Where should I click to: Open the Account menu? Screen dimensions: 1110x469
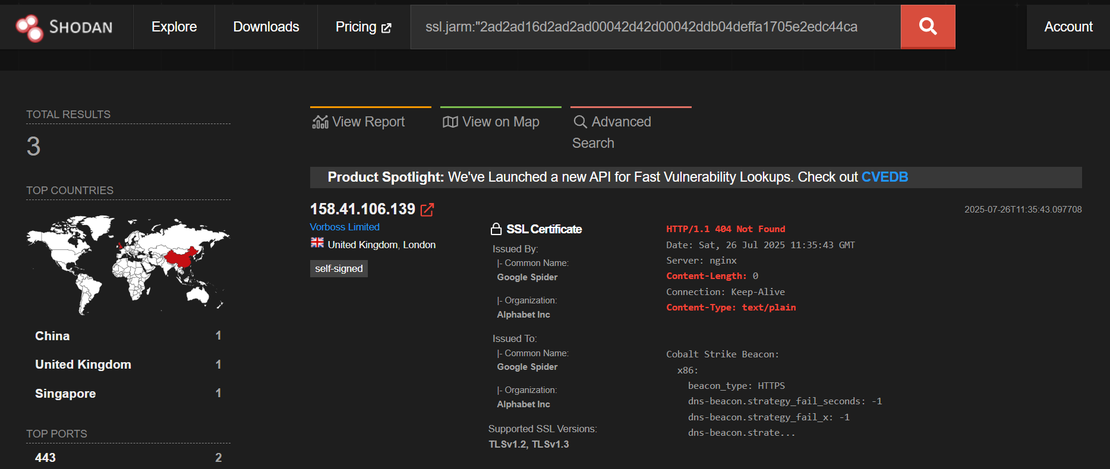1068,27
